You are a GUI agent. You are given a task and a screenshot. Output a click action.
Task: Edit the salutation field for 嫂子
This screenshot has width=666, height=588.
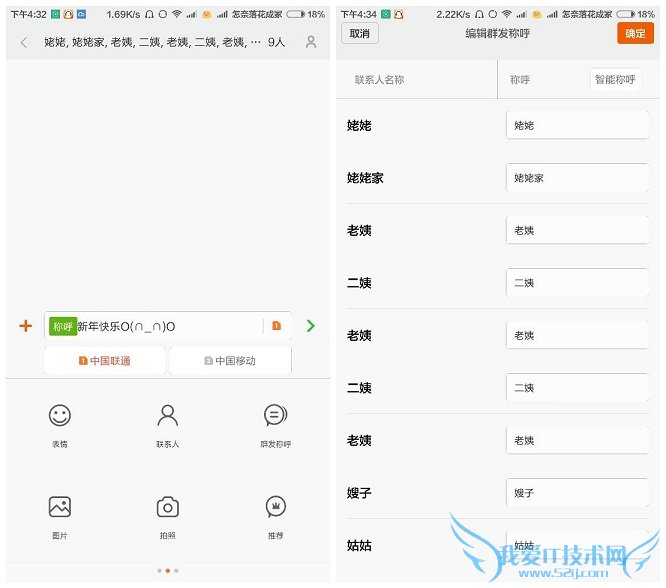(x=577, y=493)
